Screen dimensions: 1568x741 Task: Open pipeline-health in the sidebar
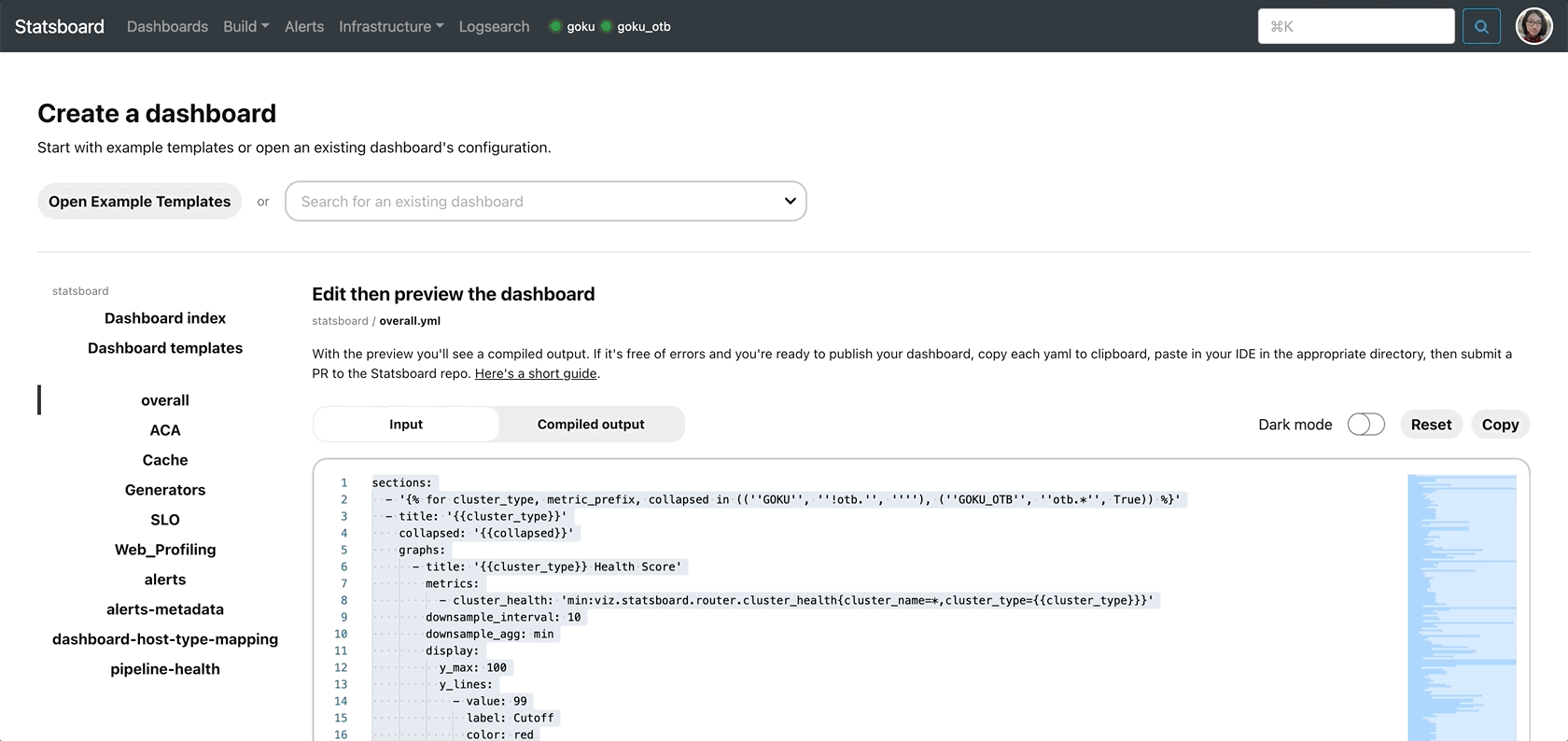coord(165,669)
